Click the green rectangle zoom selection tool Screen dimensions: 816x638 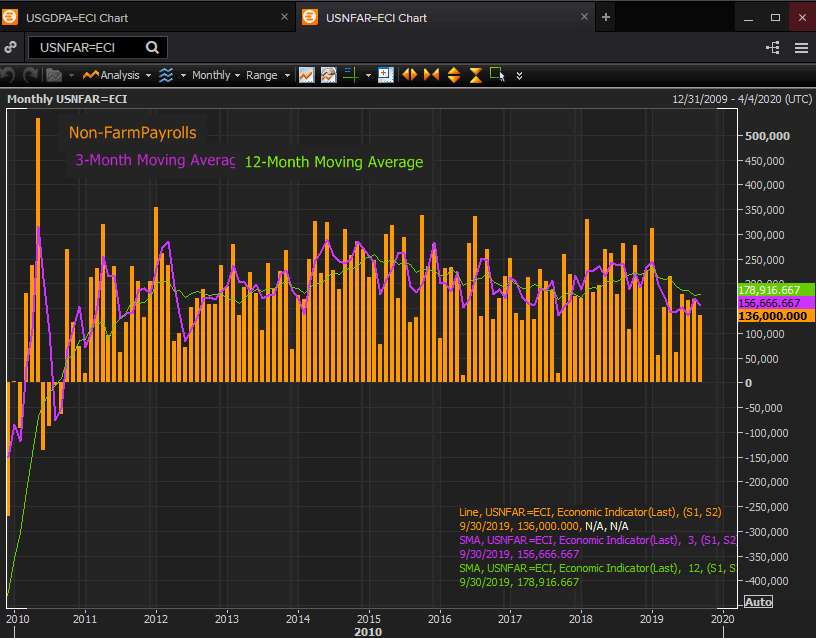point(497,75)
